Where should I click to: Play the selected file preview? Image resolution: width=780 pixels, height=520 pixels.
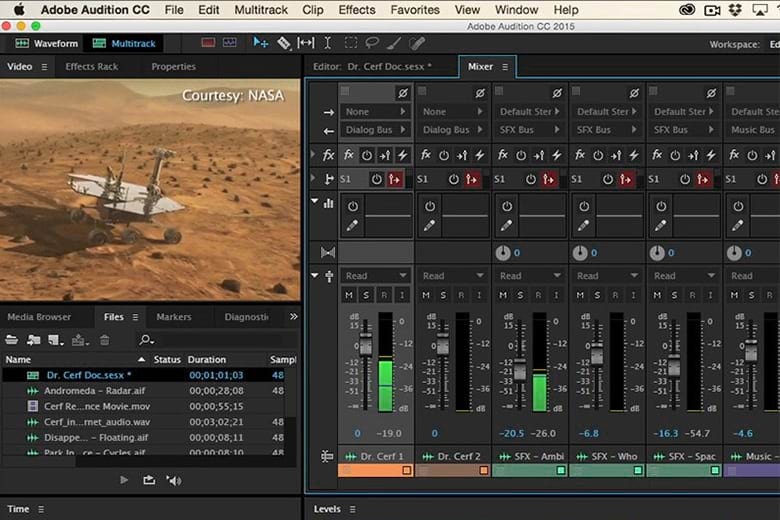(x=124, y=480)
